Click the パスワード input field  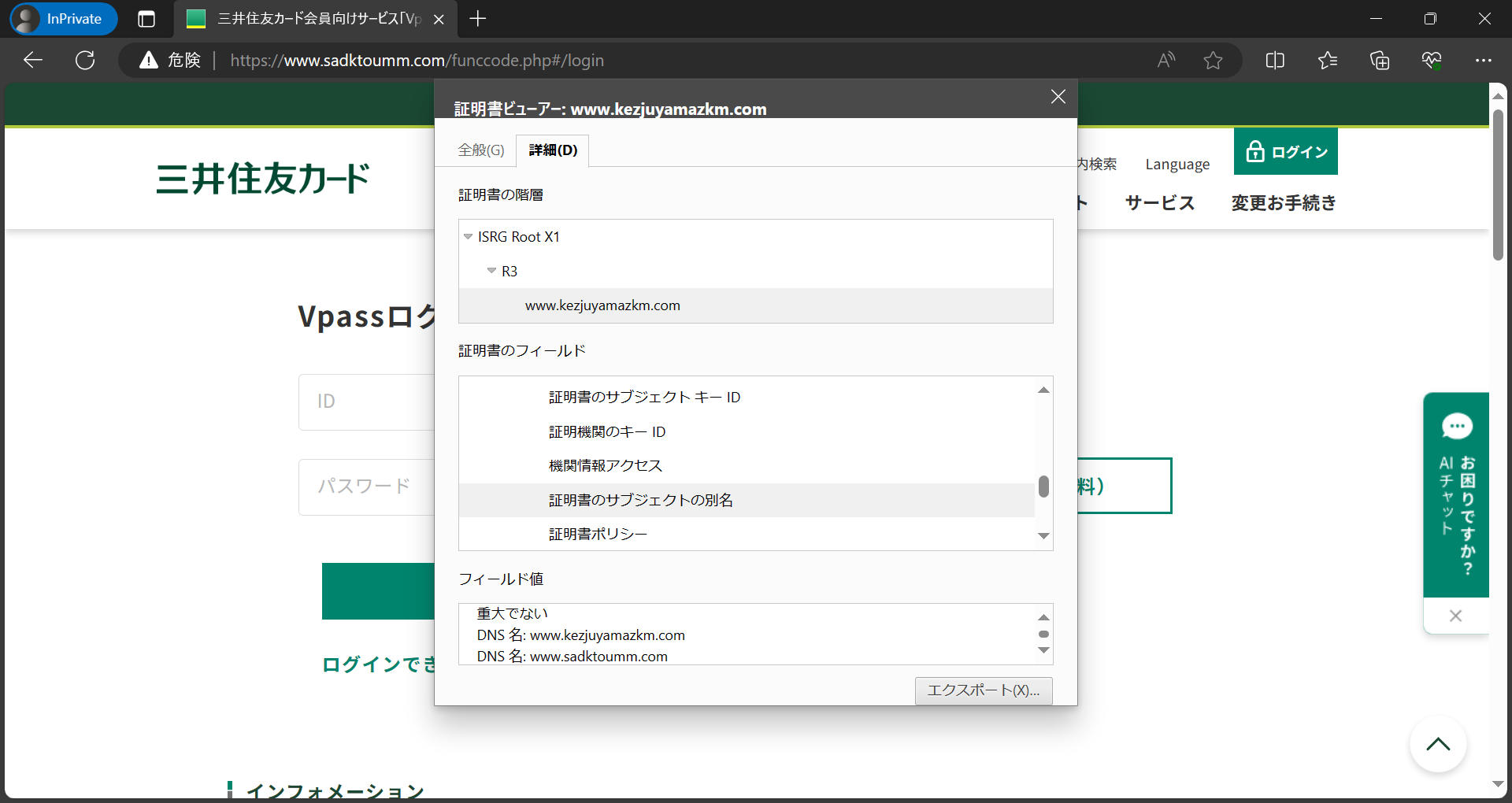click(x=367, y=487)
